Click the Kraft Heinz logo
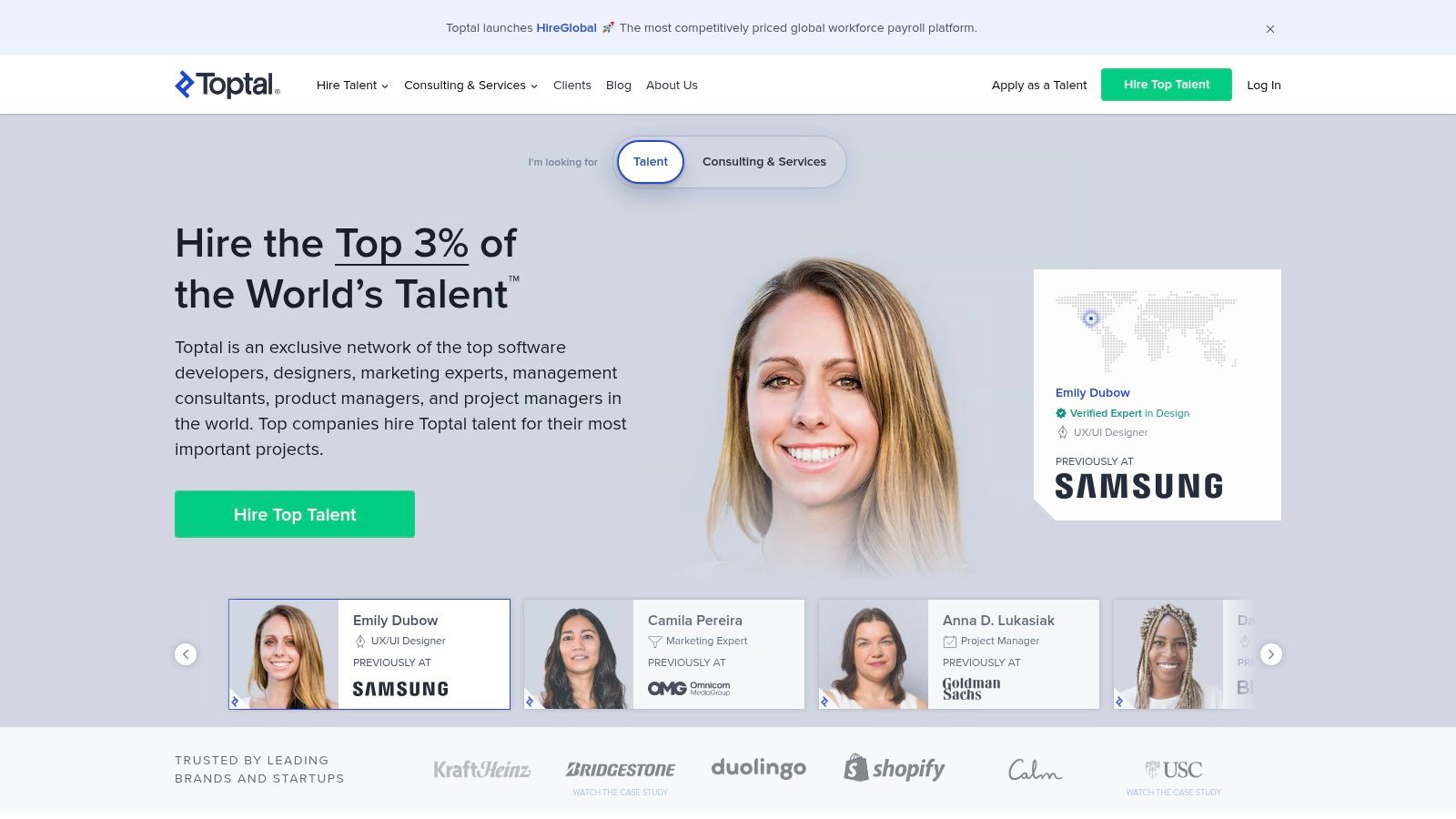 click(x=482, y=770)
